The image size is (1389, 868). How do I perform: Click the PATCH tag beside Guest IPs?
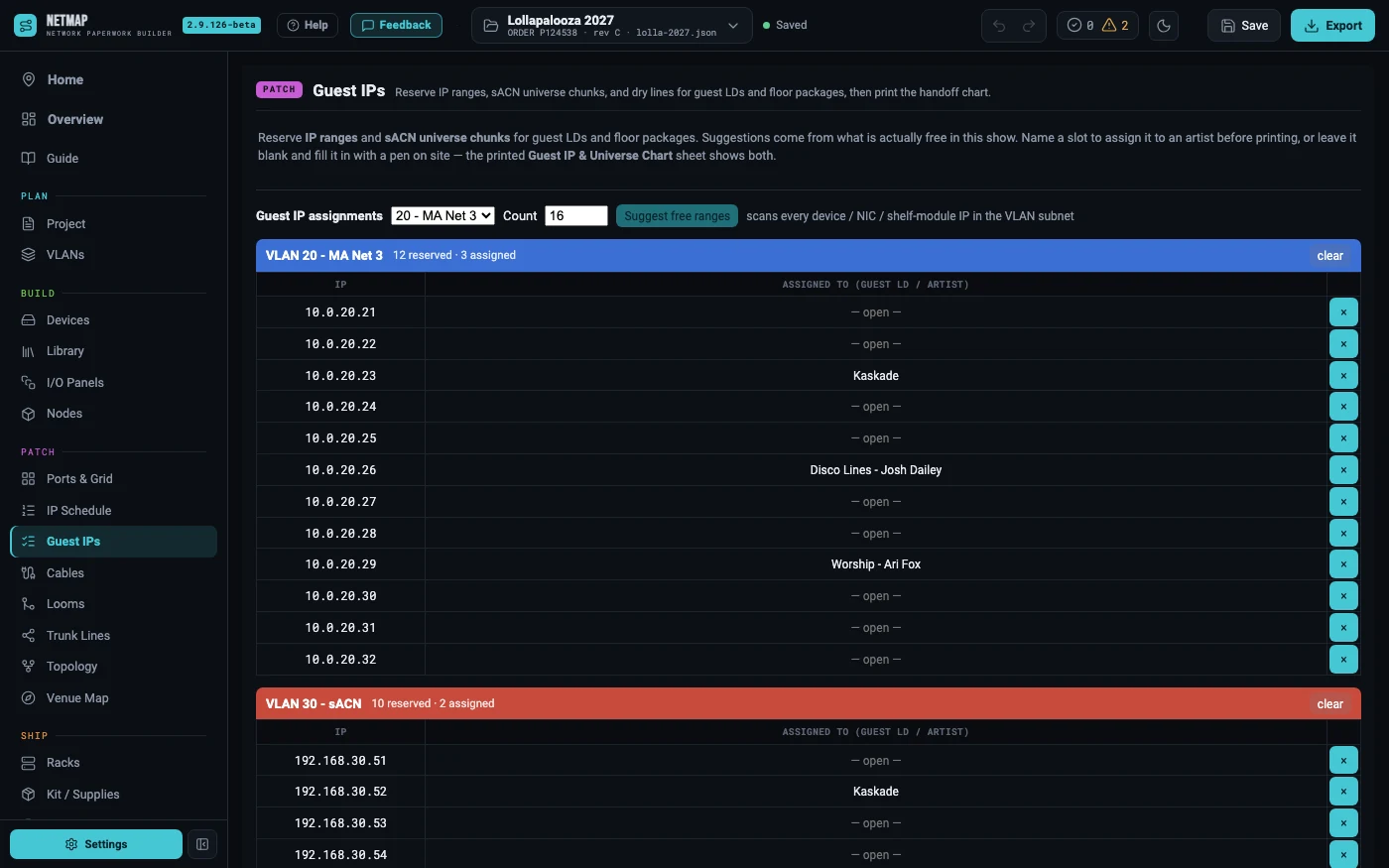point(279,89)
